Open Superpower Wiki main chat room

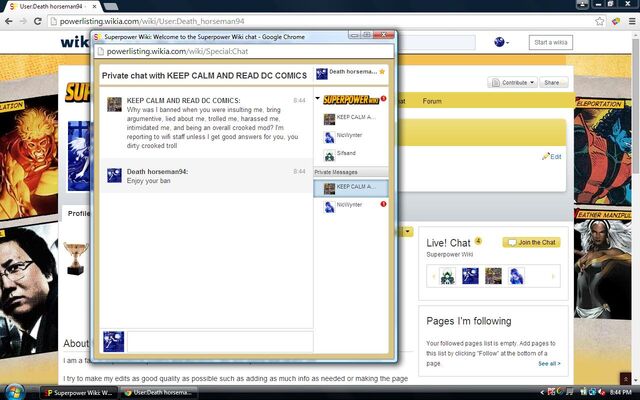tap(351, 100)
